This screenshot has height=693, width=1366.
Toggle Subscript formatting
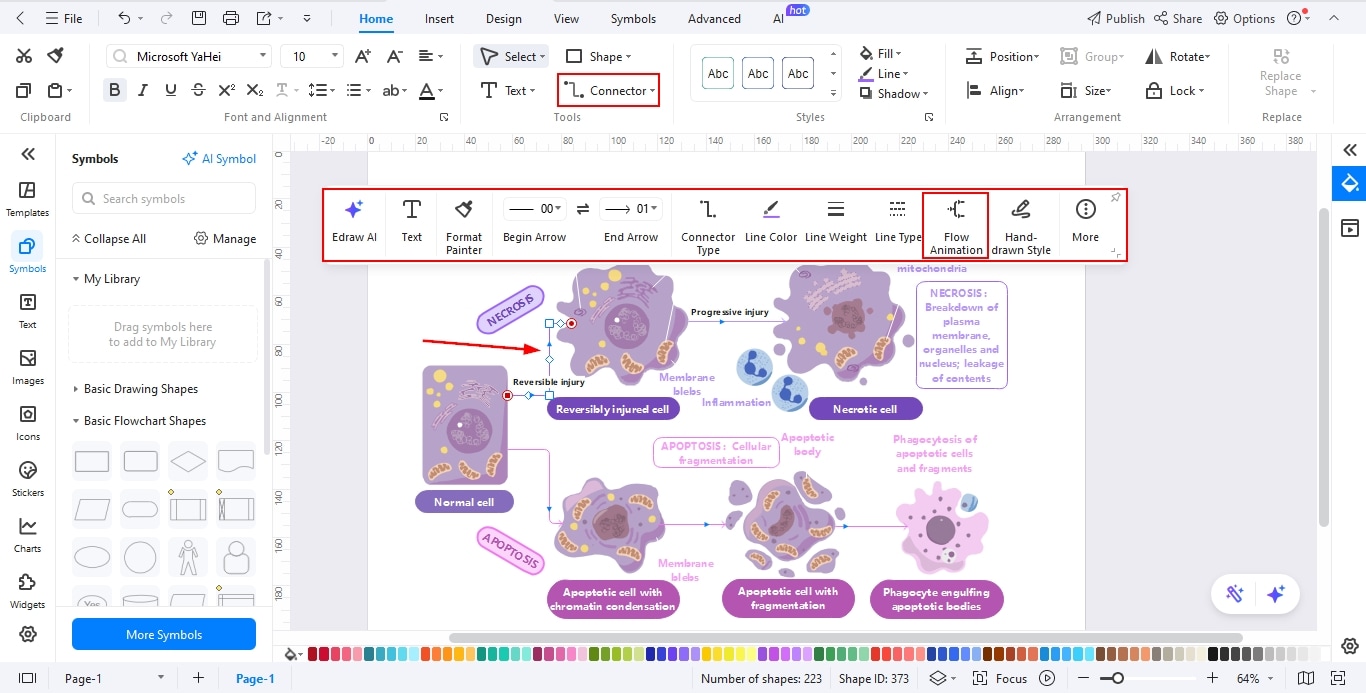pyautogui.click(x=255, y=90)
